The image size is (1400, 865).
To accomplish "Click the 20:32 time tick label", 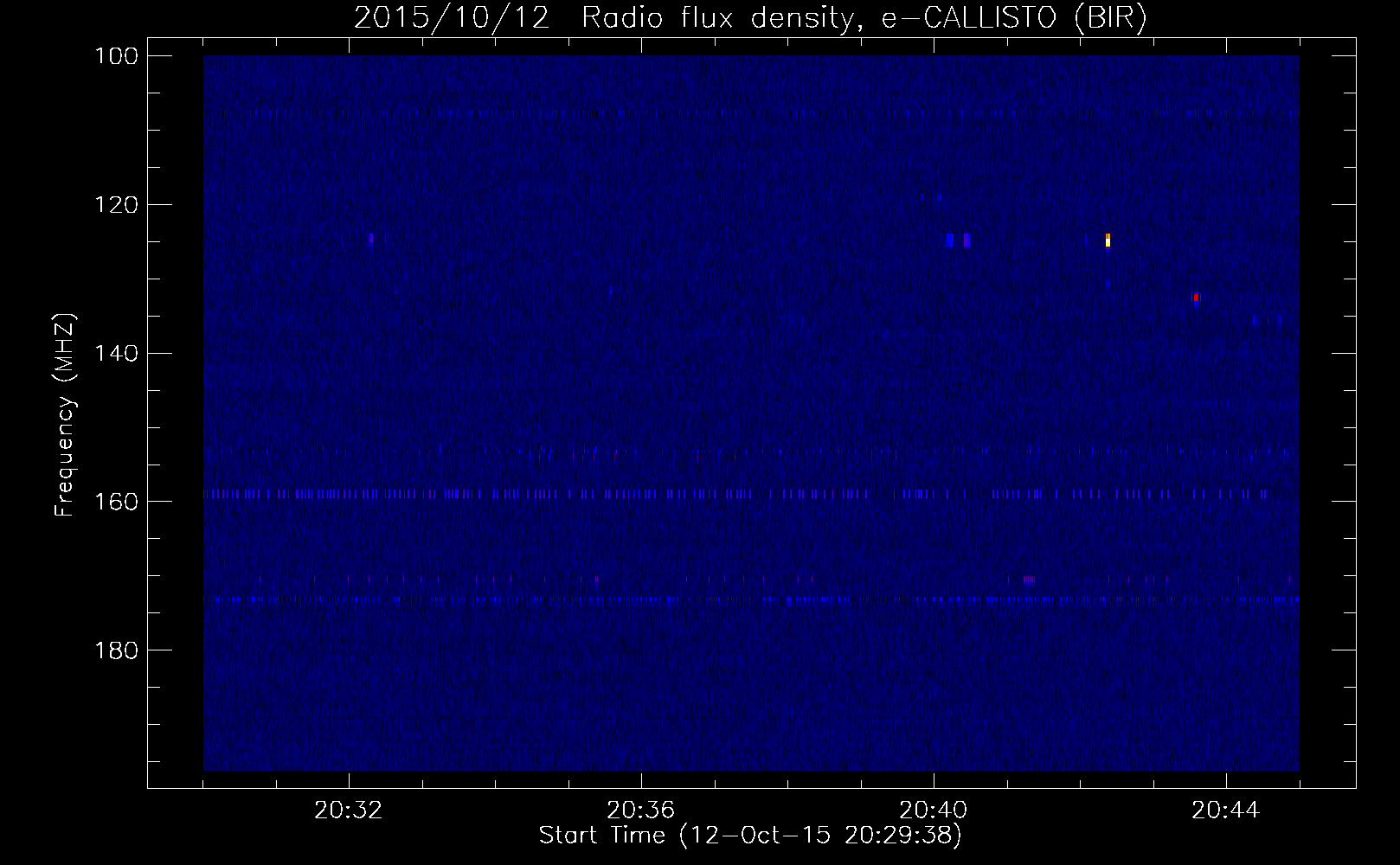I will [349, 811].
